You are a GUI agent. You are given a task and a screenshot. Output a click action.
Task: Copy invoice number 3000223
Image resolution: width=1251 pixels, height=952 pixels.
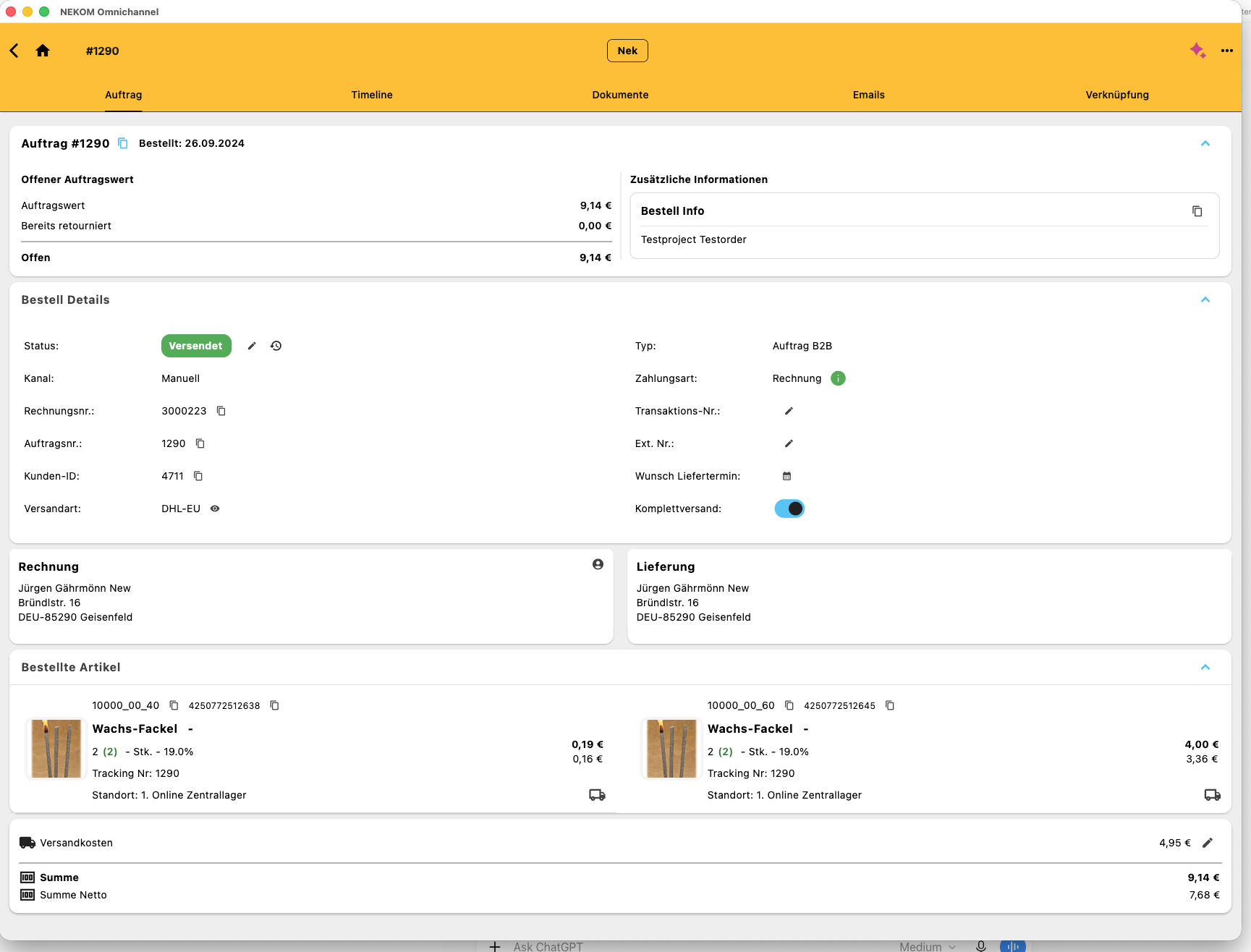(221, 411)
